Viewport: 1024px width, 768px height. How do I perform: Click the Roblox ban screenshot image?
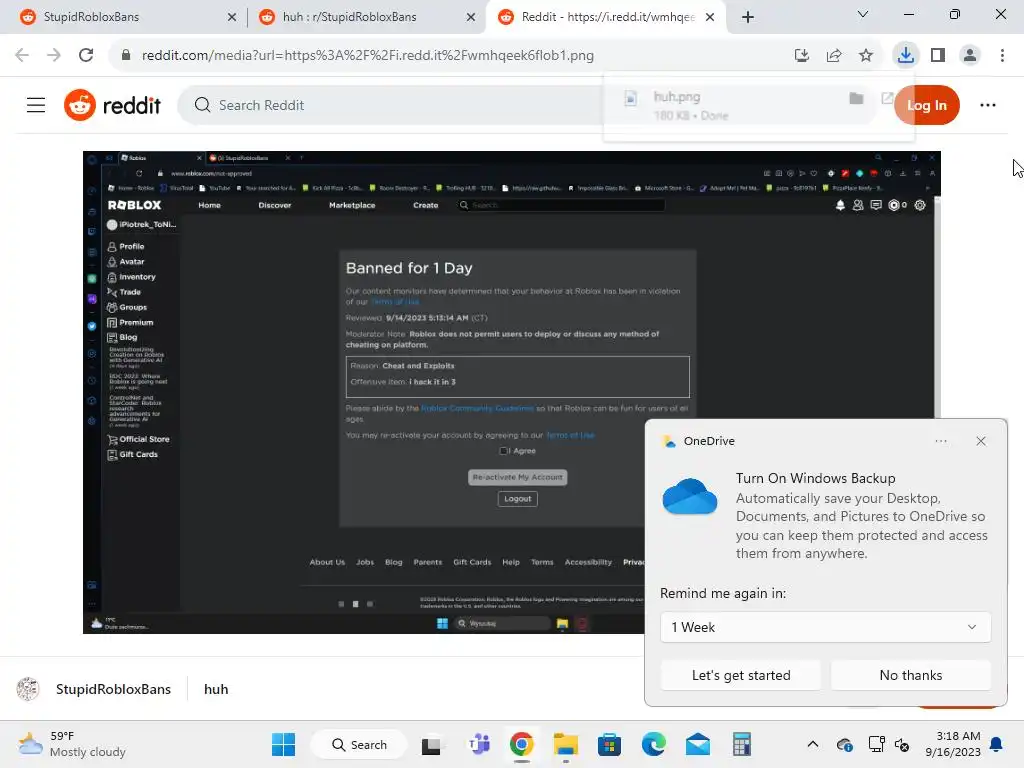[511, 392]
